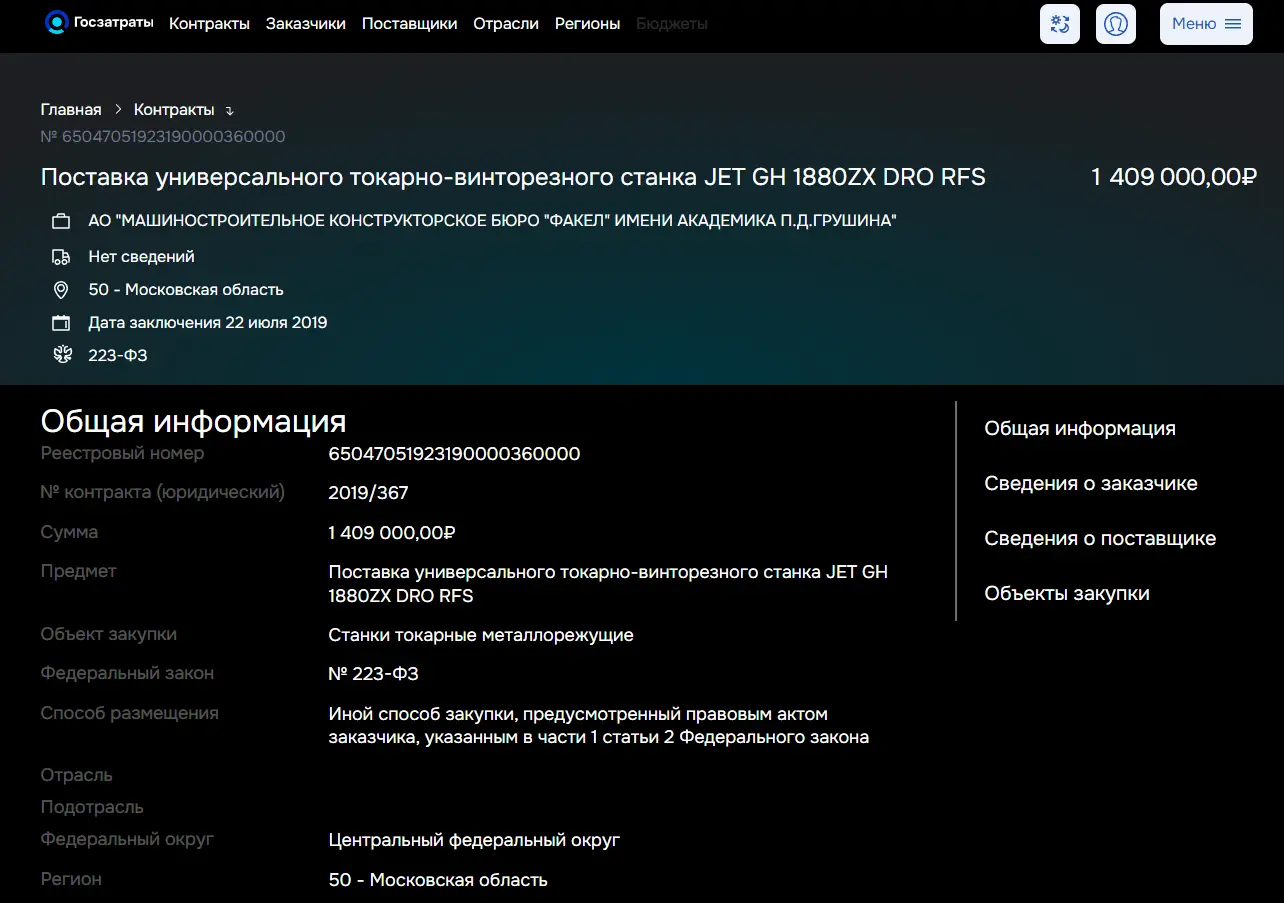The image size is (1284, 903).
Task: Click the legal contract number 2019/367
Action: click(x=368, y=493)
